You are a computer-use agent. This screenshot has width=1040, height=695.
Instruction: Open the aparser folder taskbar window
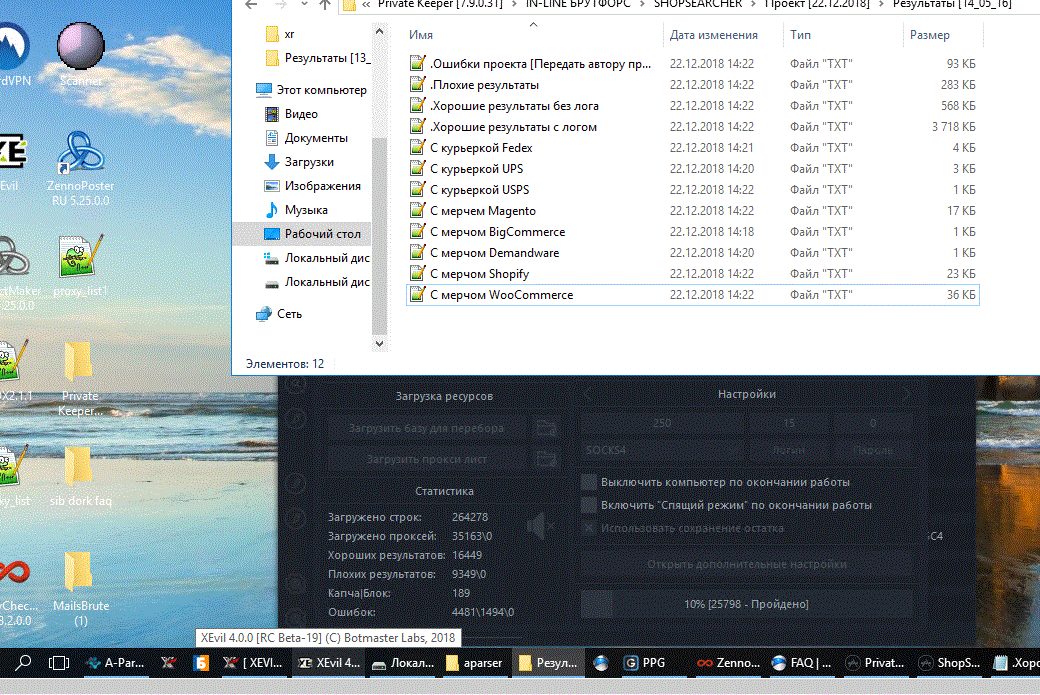(474, 663)
